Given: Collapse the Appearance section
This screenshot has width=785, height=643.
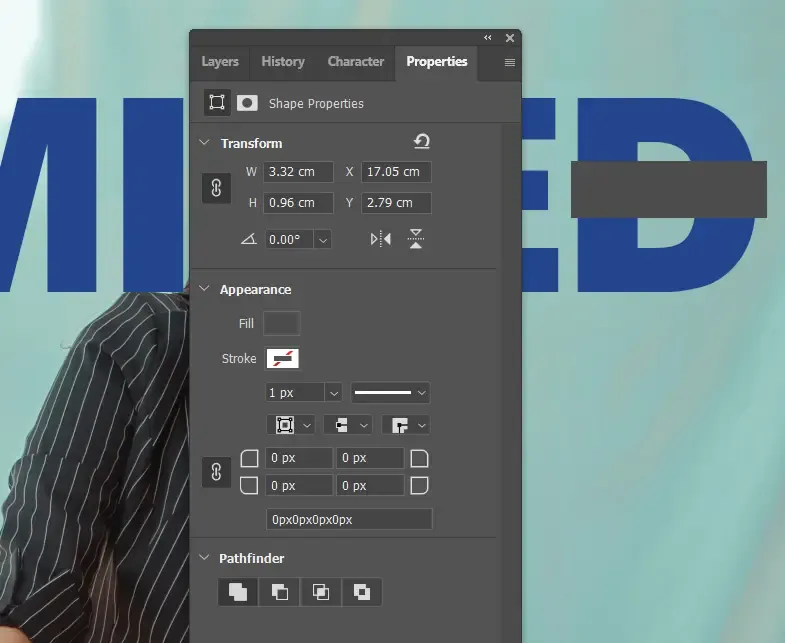Looking at the screenshot, I should [204, 289].
